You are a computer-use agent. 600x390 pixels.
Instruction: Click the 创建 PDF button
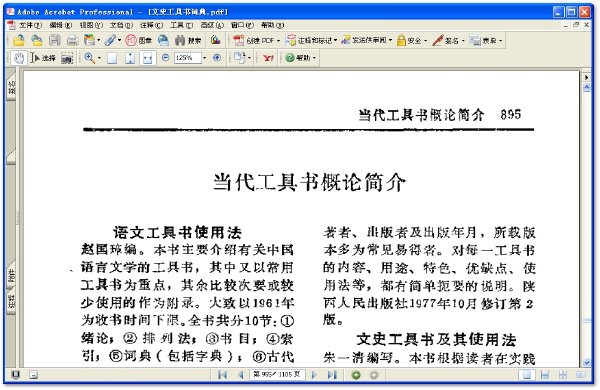[x=254, y=40]
